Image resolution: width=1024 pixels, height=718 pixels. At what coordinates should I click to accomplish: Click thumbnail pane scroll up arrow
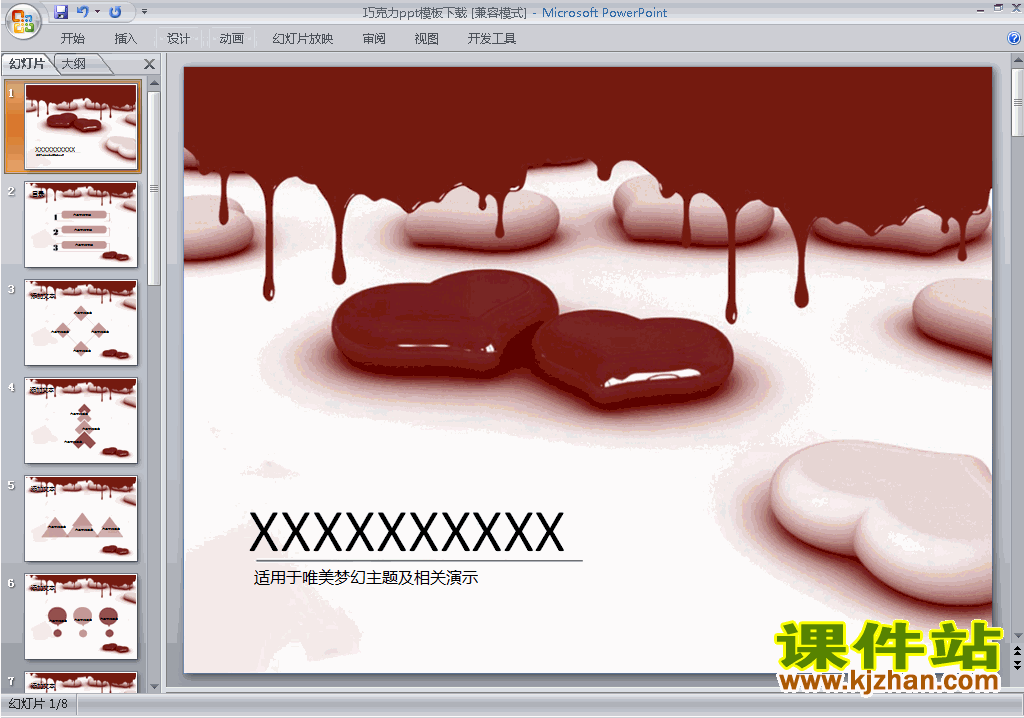point(154,83)
